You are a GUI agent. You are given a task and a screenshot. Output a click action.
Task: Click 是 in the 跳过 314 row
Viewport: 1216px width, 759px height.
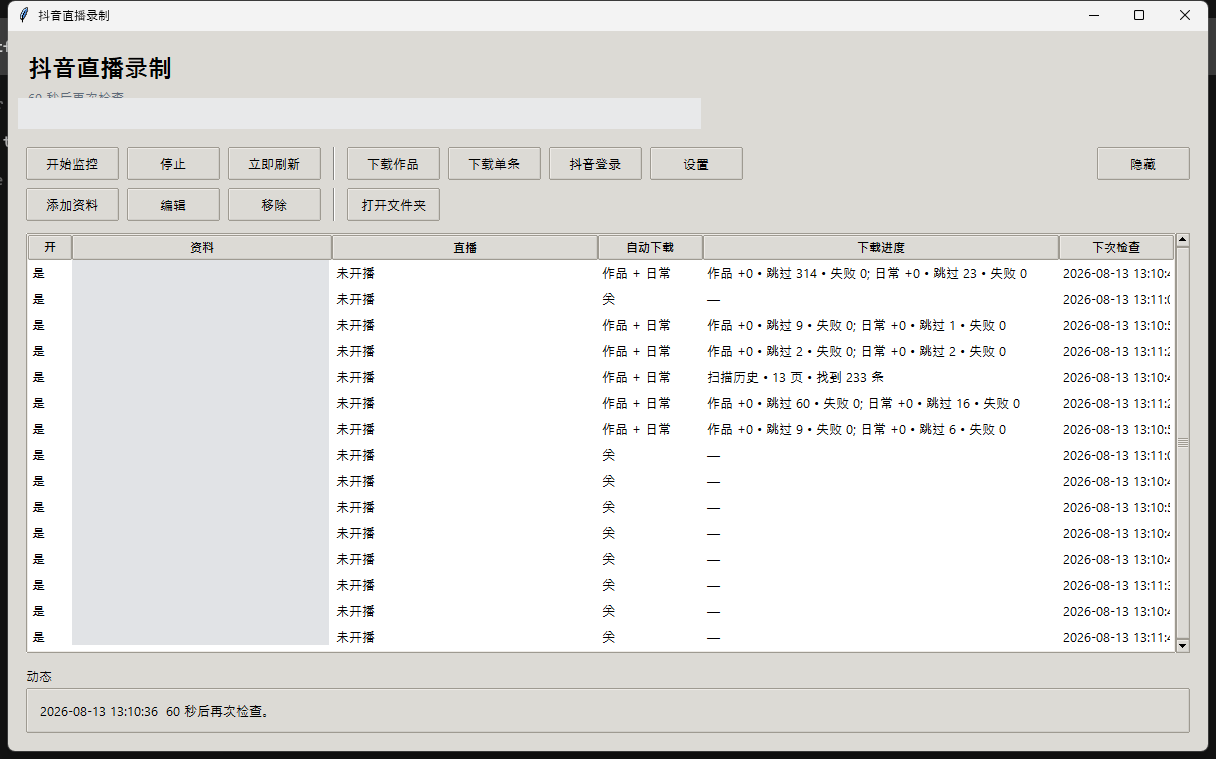(x=38, y=273)
